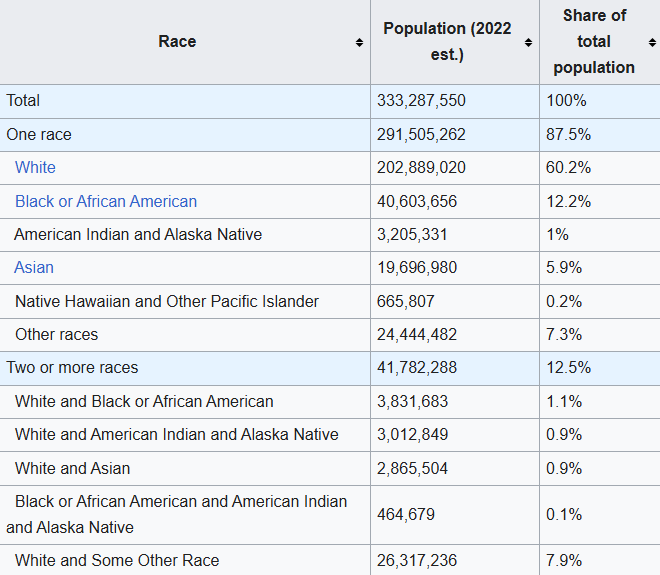
Task: Select the value 202,889,020
Action: click(x=421, y=168)
